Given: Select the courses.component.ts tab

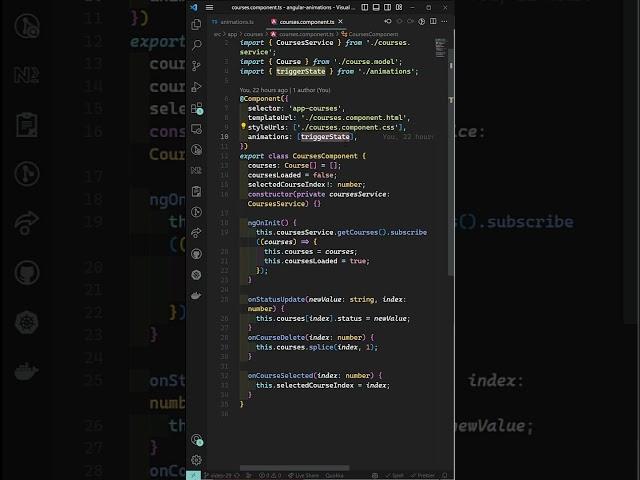Looking at the screenshot, I should click(306, 22).
